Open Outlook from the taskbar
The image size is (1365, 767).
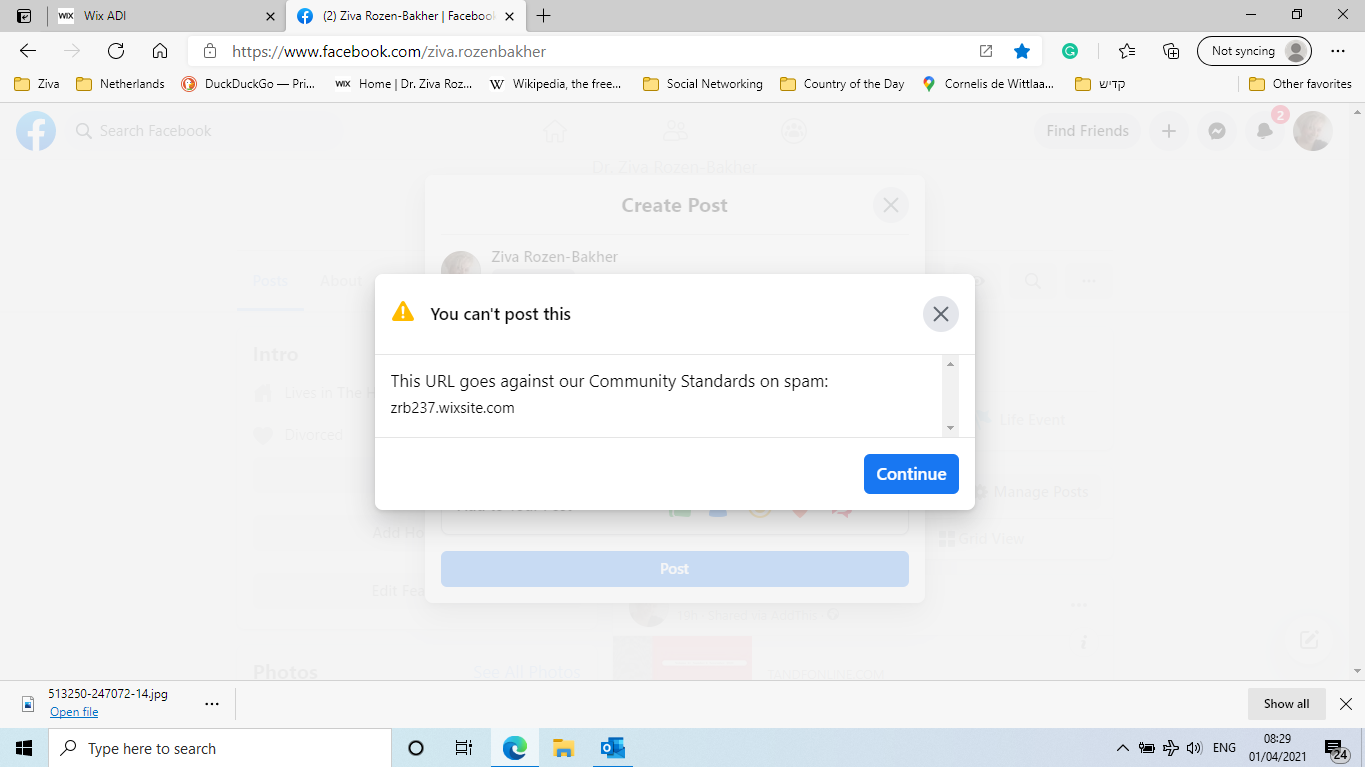[x=611, y=747]
